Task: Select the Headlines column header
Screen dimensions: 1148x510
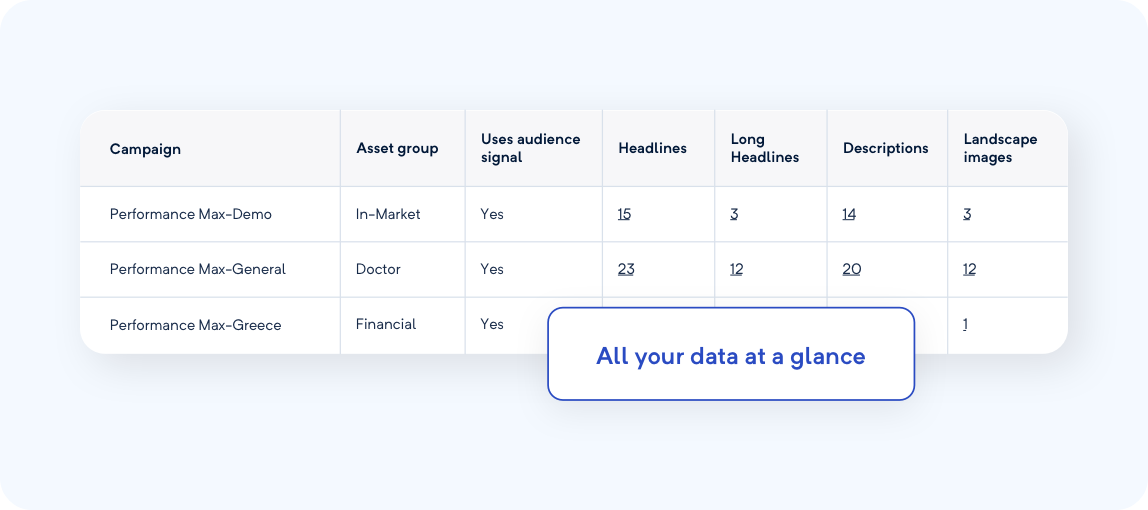Action: coord(652,149)
